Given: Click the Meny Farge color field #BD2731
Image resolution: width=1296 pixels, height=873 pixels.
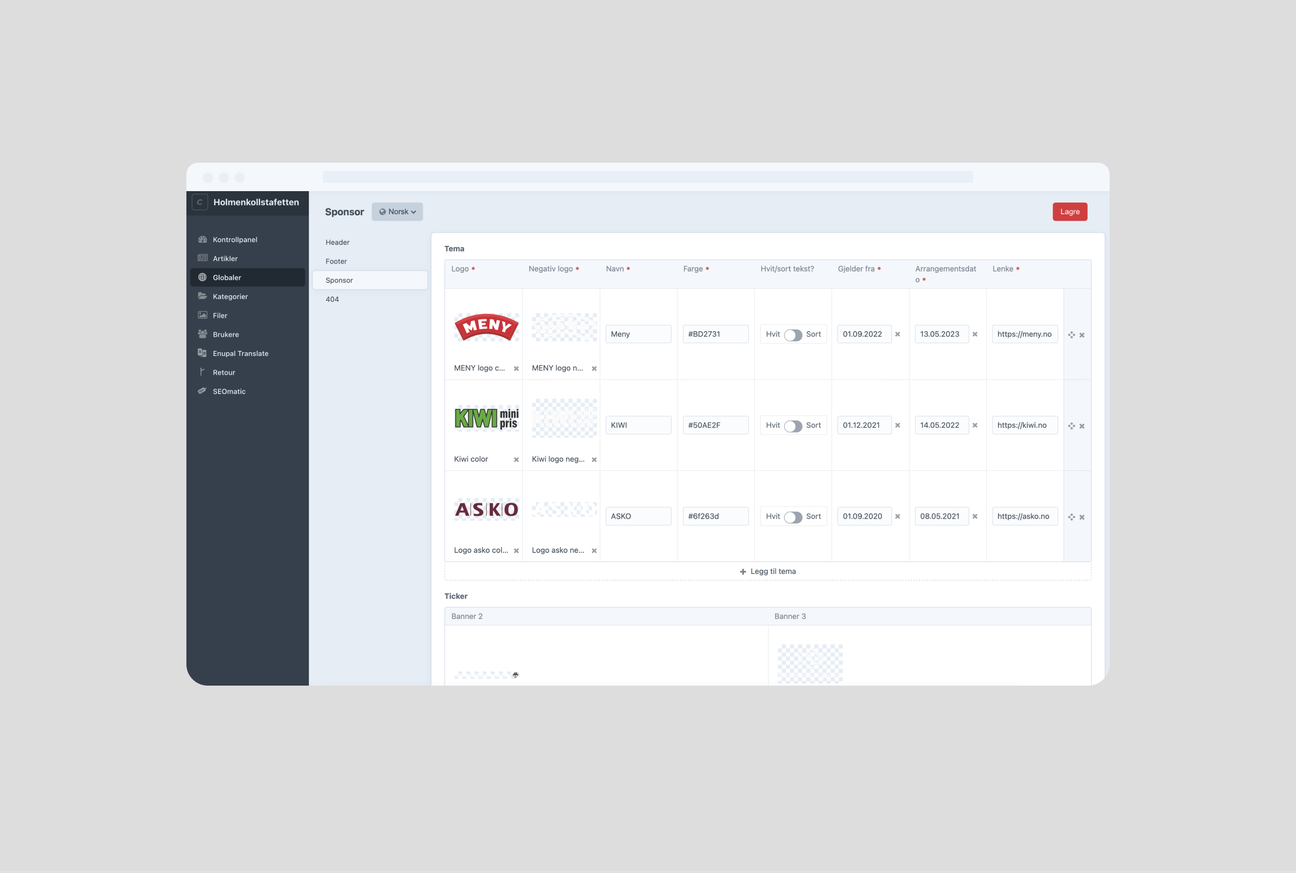Looking at the screenshot, I should (715, 335).
